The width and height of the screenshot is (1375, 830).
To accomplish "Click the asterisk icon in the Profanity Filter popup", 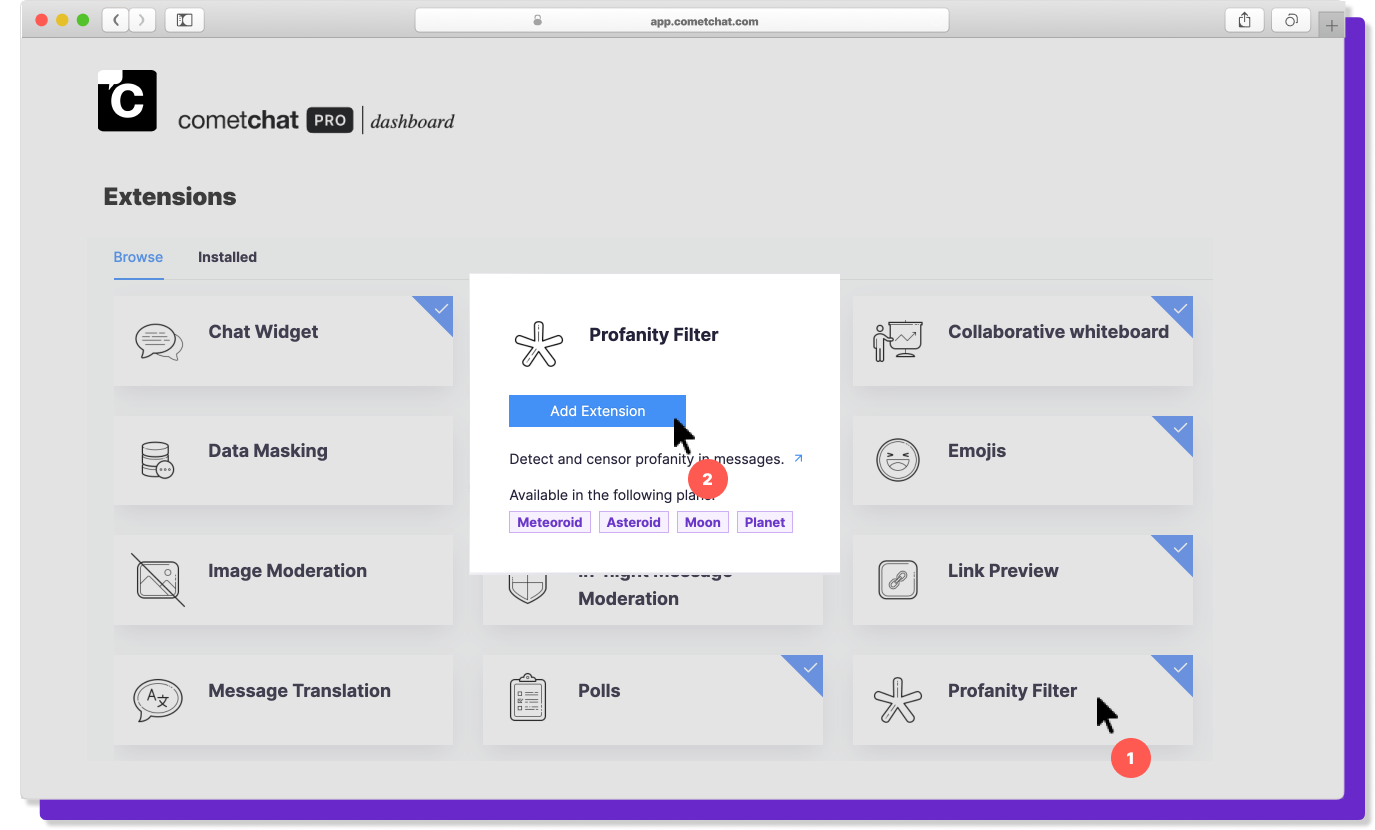I will click(539, 345).
